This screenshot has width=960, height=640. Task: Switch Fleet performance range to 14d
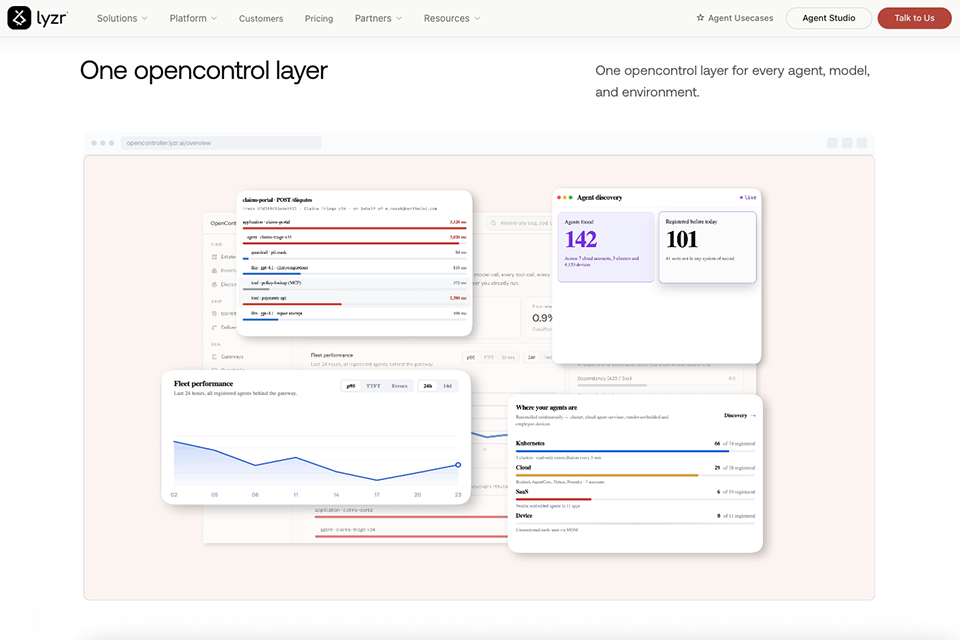pyautogui.click(x=448, y=386)
